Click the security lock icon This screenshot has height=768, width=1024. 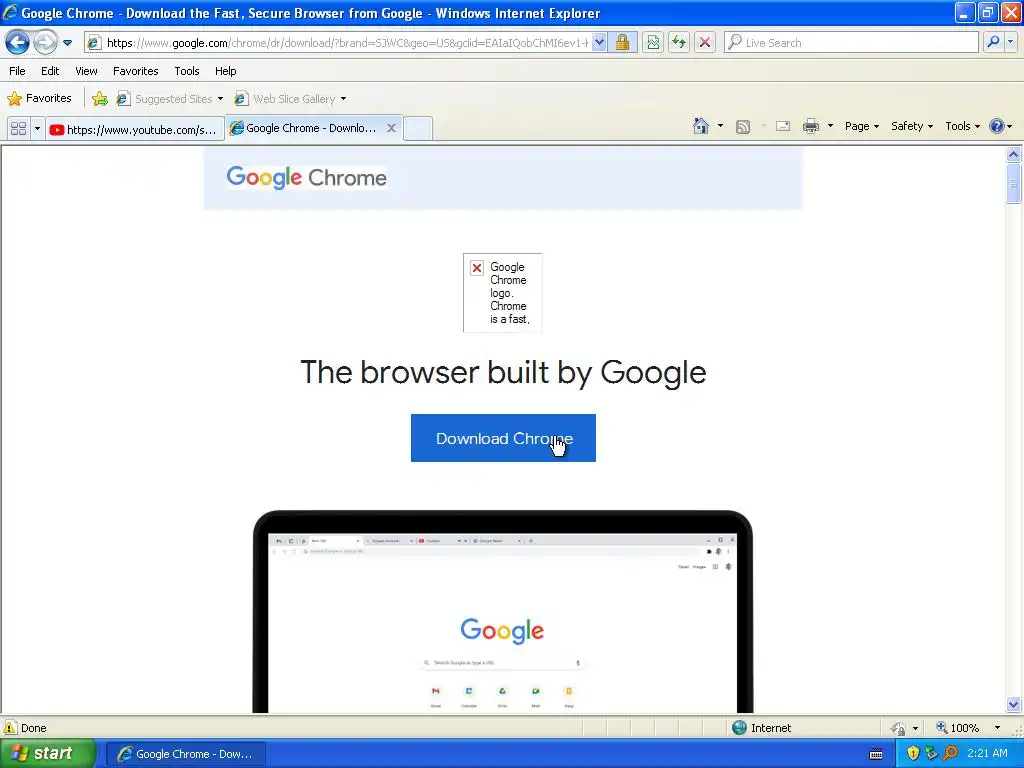click(x=622, y=43)
